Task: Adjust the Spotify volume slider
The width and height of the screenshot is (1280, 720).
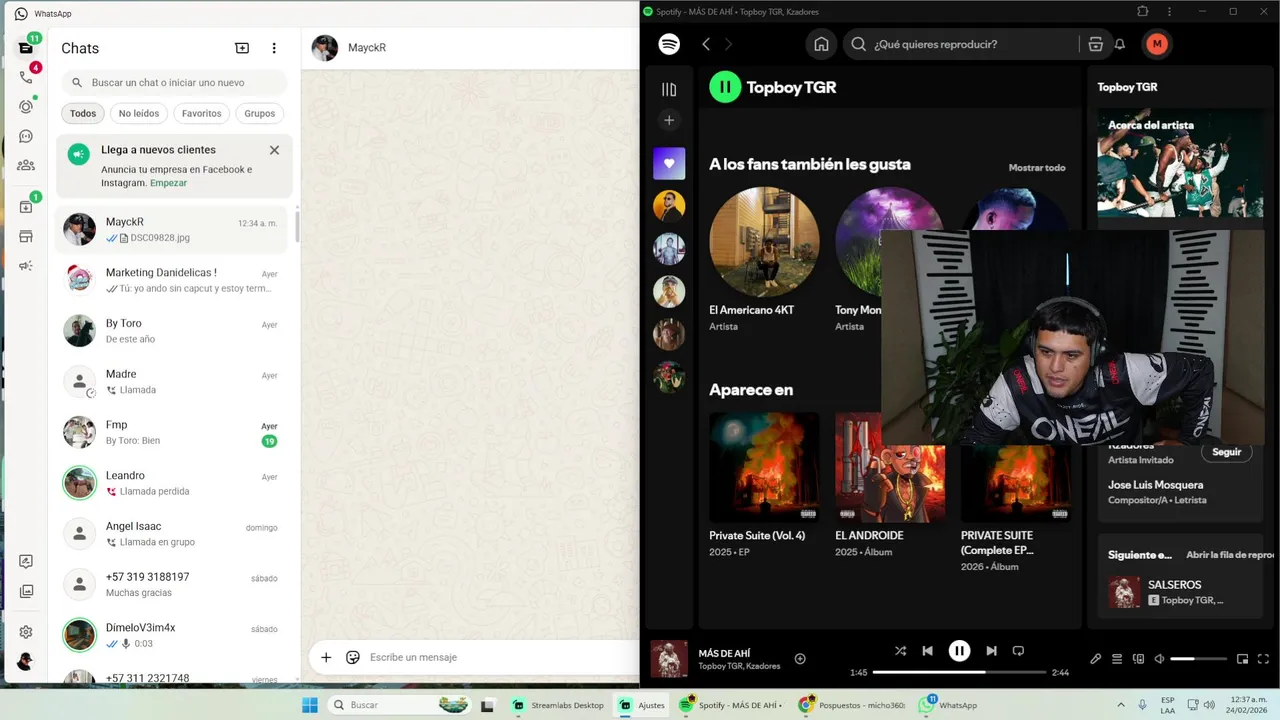Action: pos(1198,659)
